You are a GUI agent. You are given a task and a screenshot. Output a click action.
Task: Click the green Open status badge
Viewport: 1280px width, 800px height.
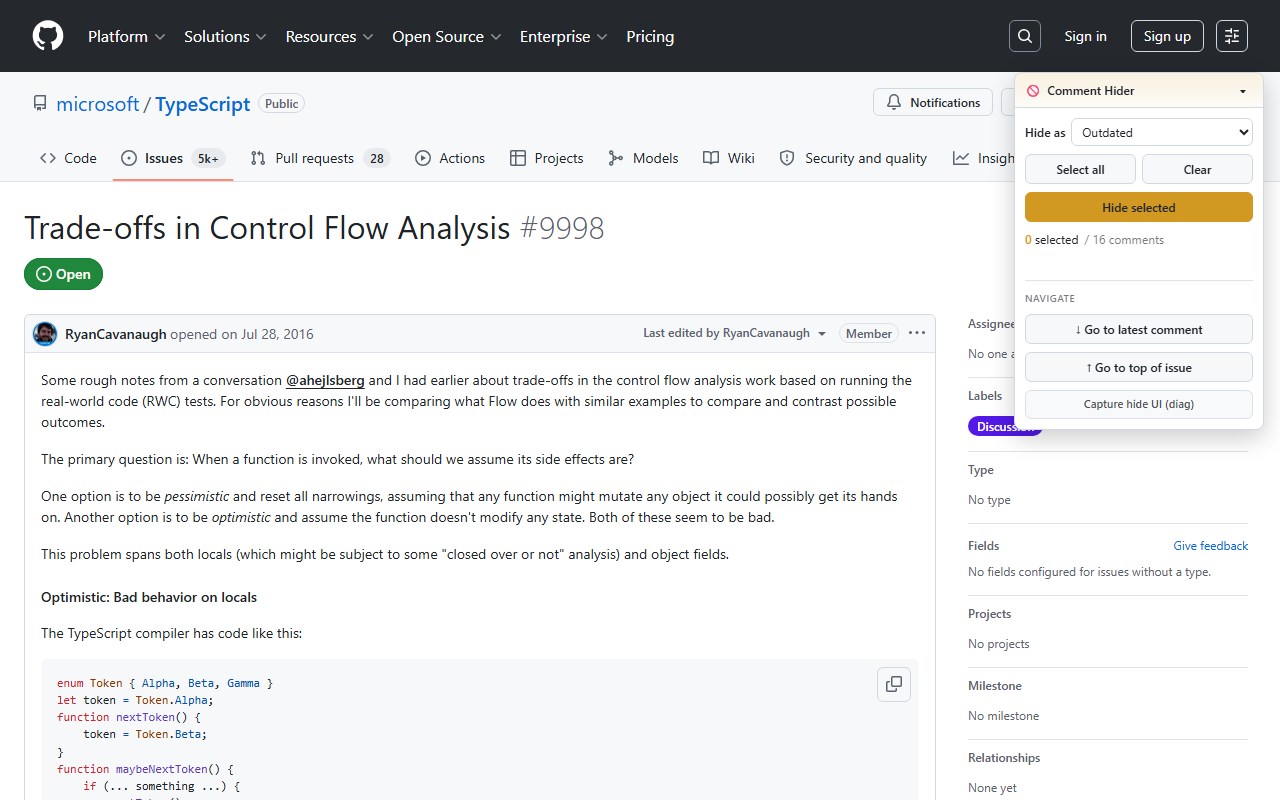pyautogui.click(x=64, y=274)
